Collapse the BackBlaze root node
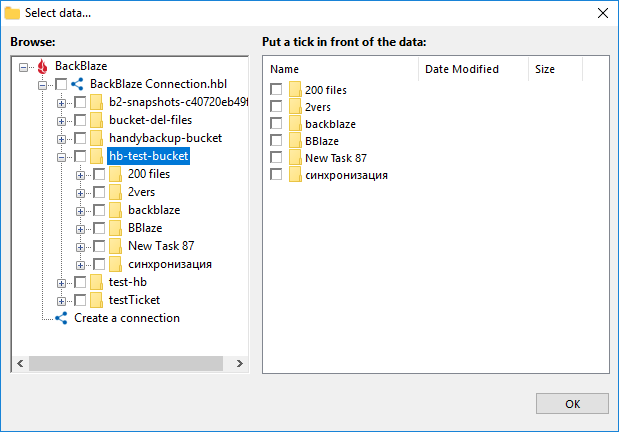This screenshot has height=432, width=619. pyautogui.click(x=23, y=67)
